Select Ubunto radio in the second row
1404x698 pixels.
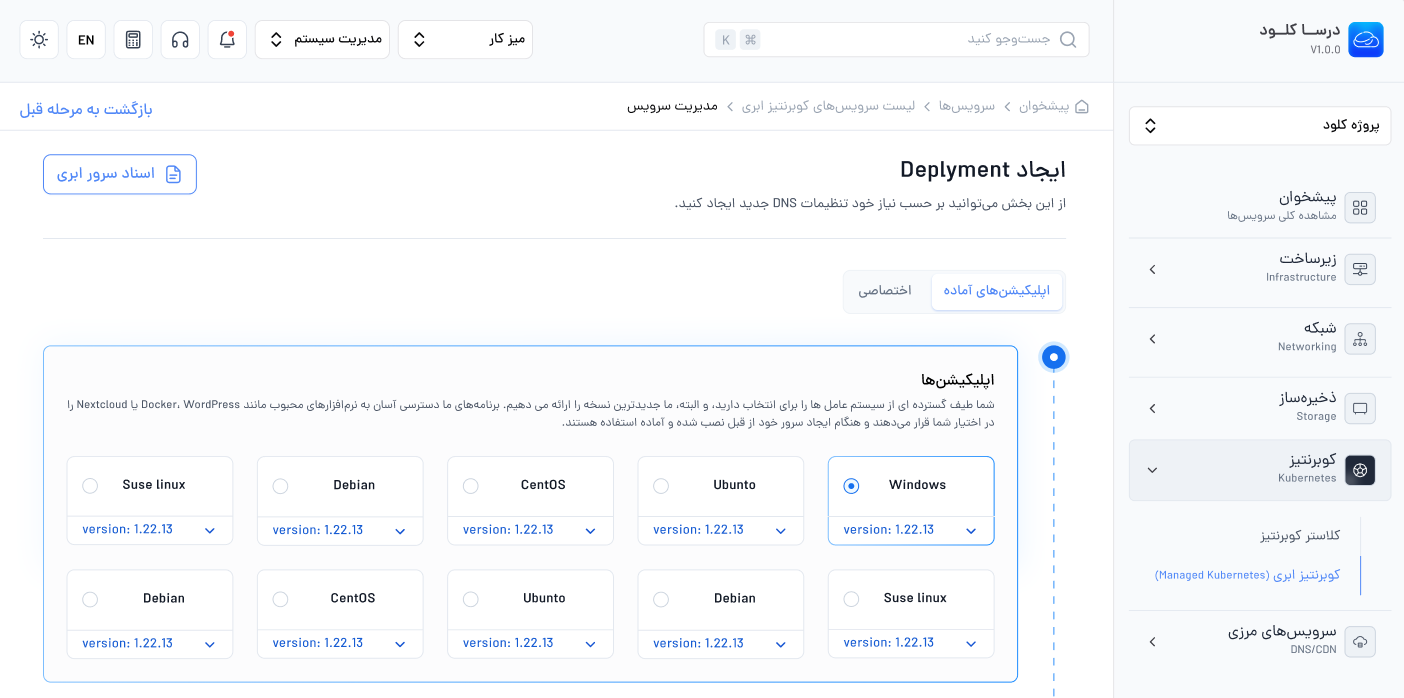click(x=471, y=599)
